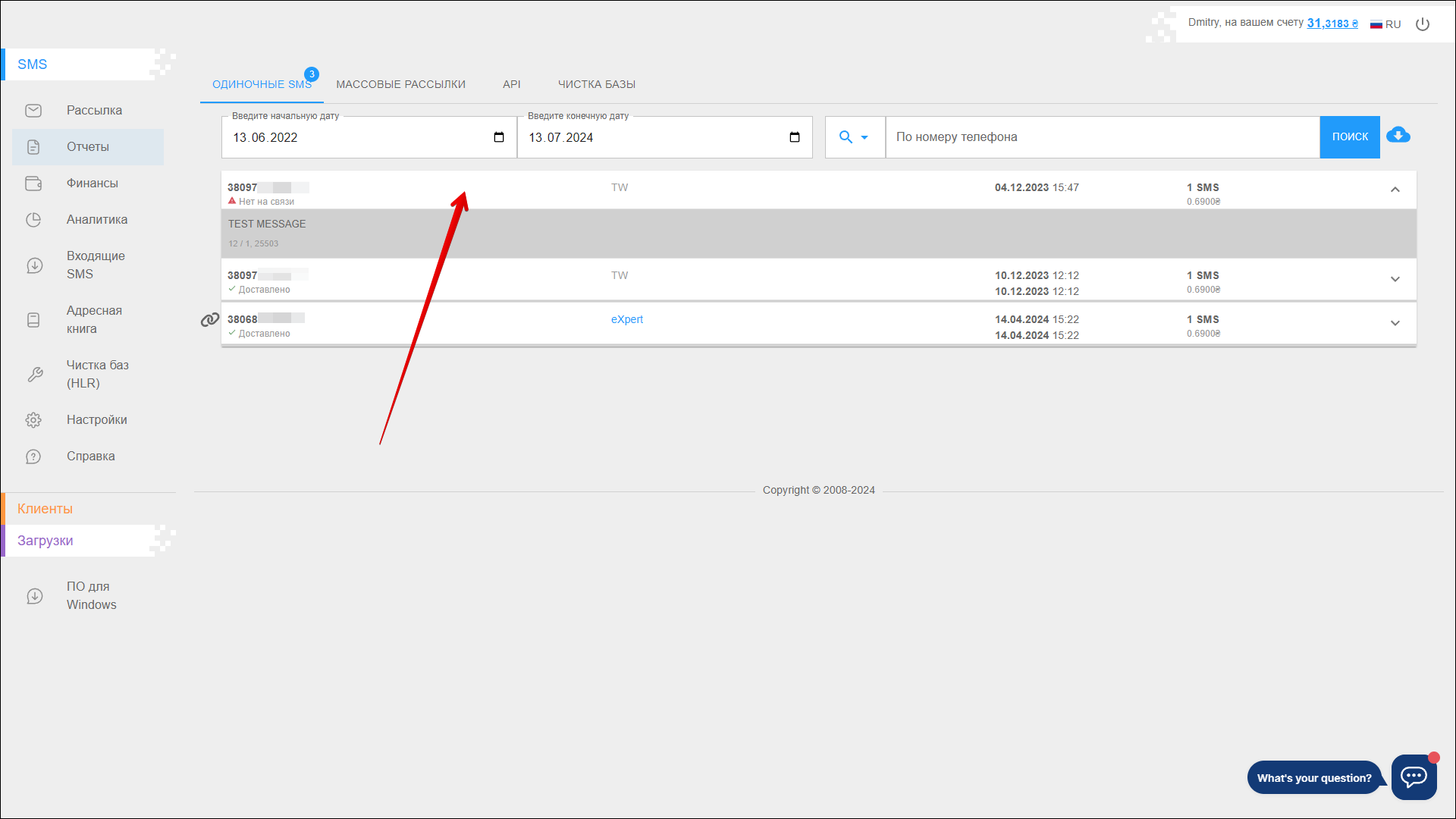The height and width of the screenshot is (819, 1456).
Task: Collapse the expanded TEST MESSAGE row
Action: [x=1395, y=190]
